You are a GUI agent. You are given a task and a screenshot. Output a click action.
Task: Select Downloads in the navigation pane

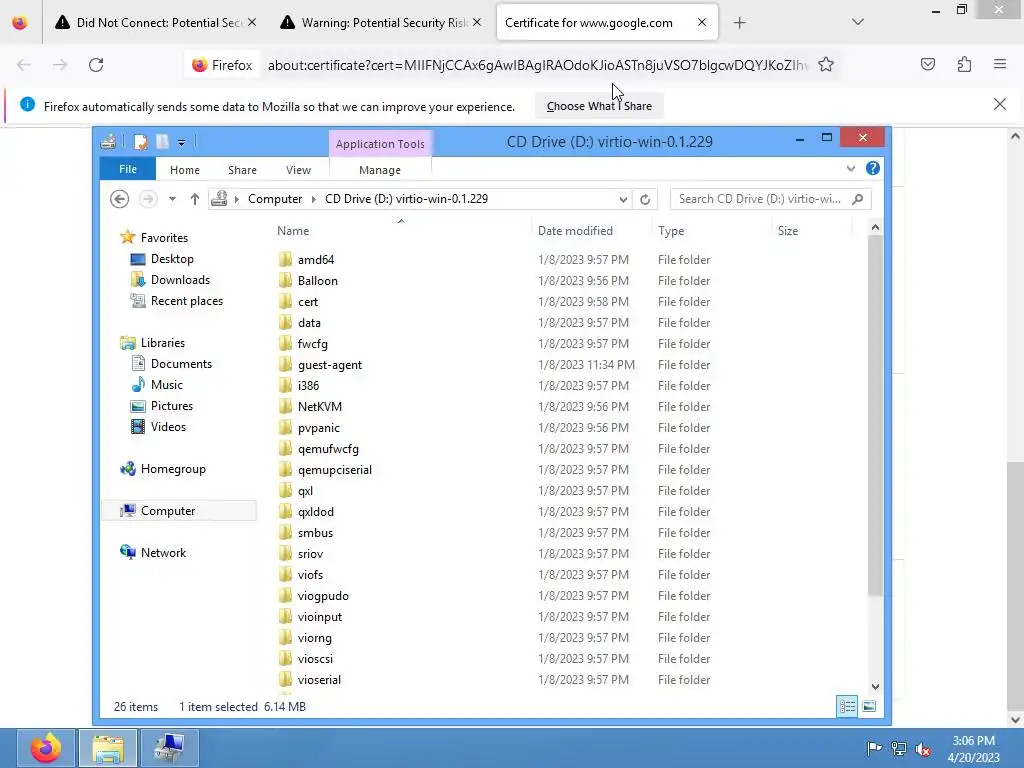pos(180,280)
